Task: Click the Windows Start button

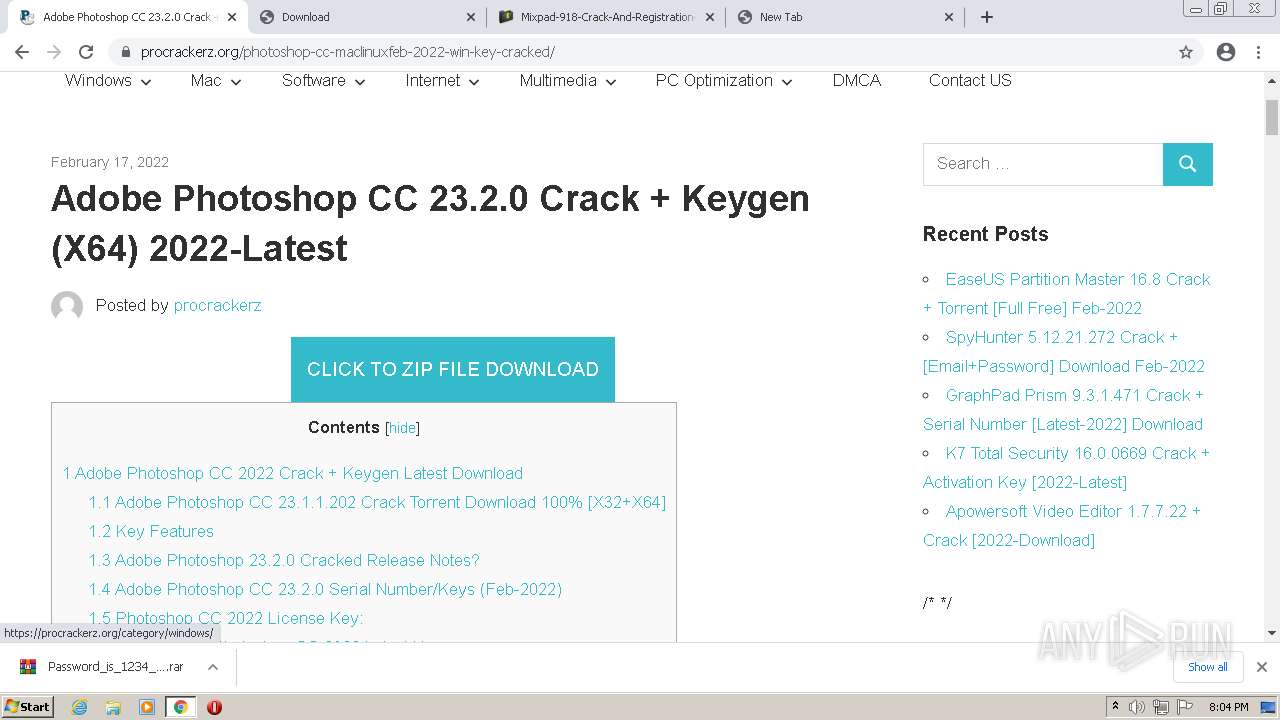Action: (x=27, y=707)
